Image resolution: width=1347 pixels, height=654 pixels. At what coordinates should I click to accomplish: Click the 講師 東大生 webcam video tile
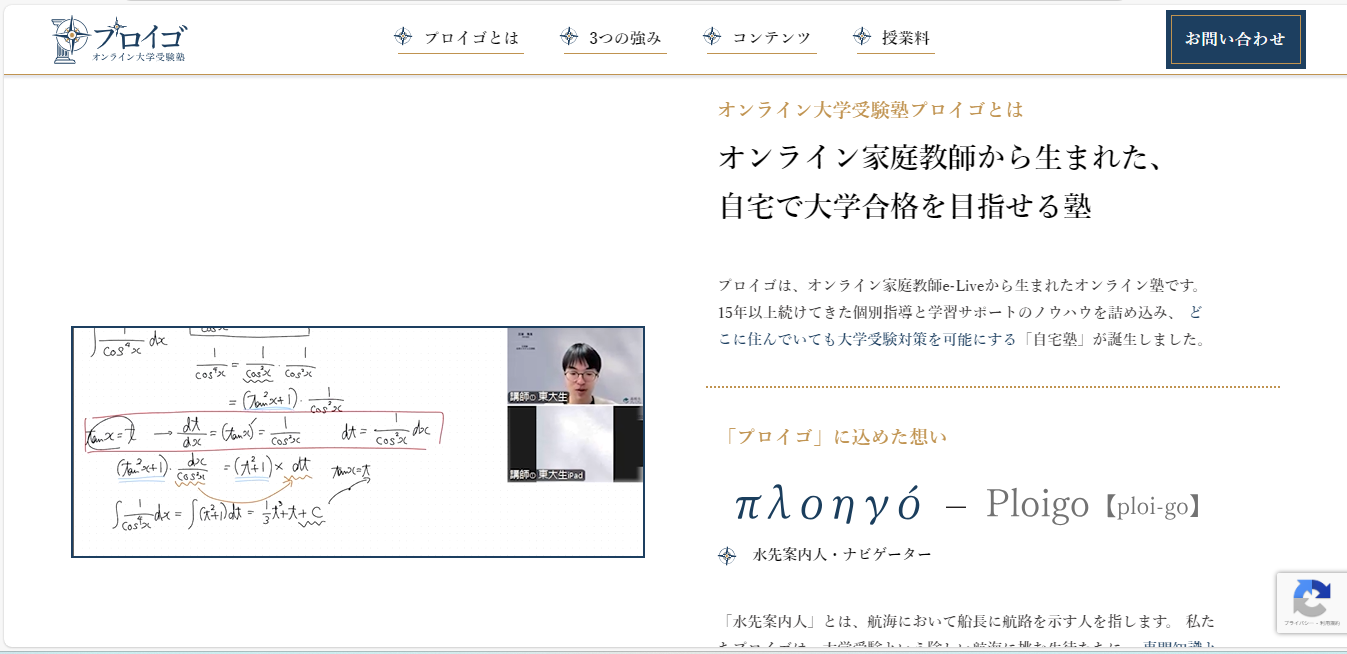(x=575, y=366)
